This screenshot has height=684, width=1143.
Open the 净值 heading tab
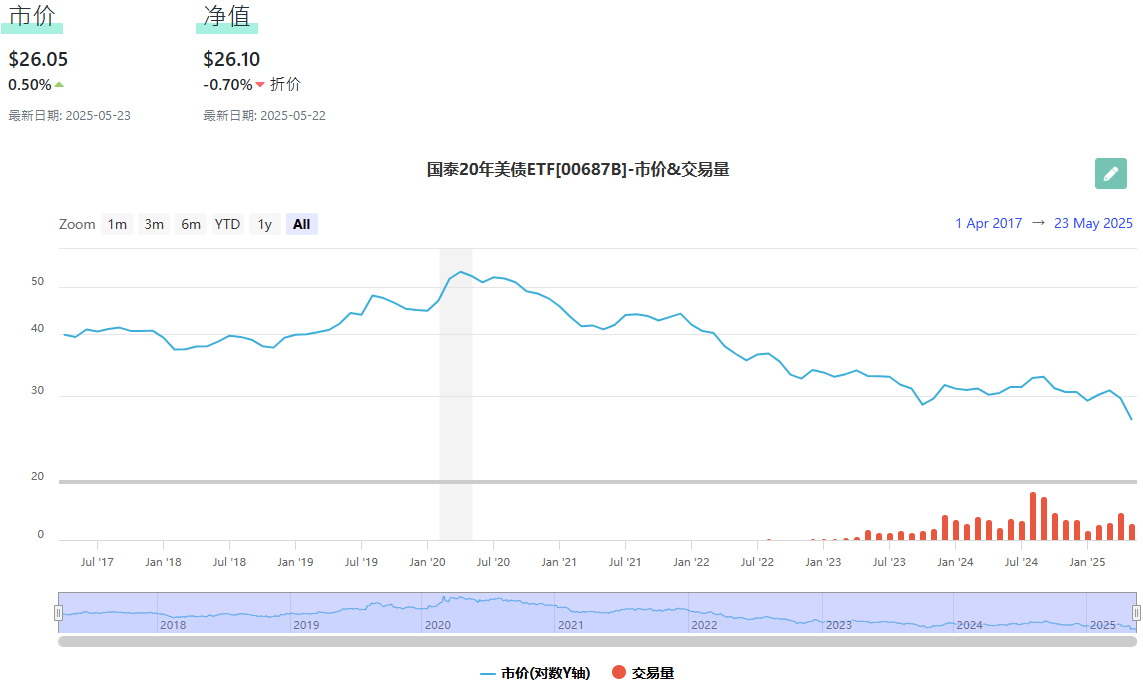tap(227, 16)
